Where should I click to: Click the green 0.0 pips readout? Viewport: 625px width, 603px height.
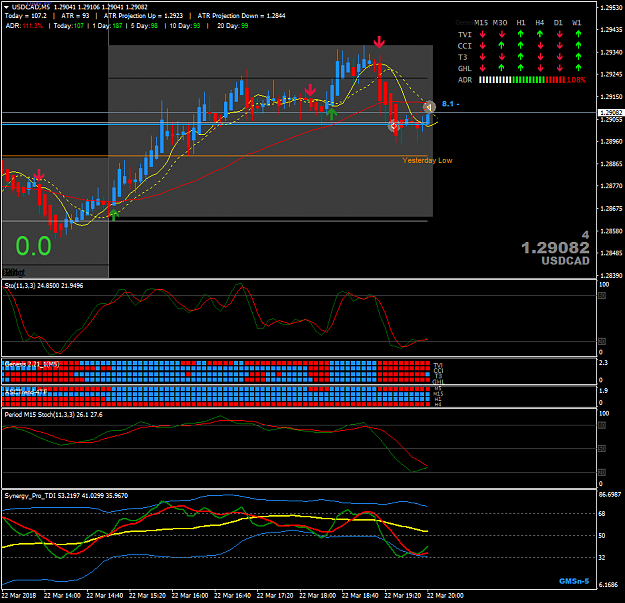pos(33,246)
